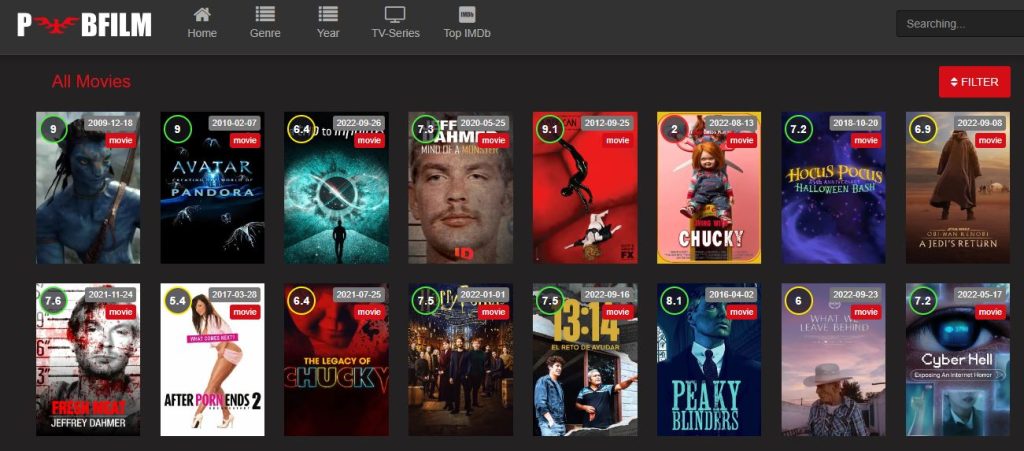Click the house icon above Home

202,14
